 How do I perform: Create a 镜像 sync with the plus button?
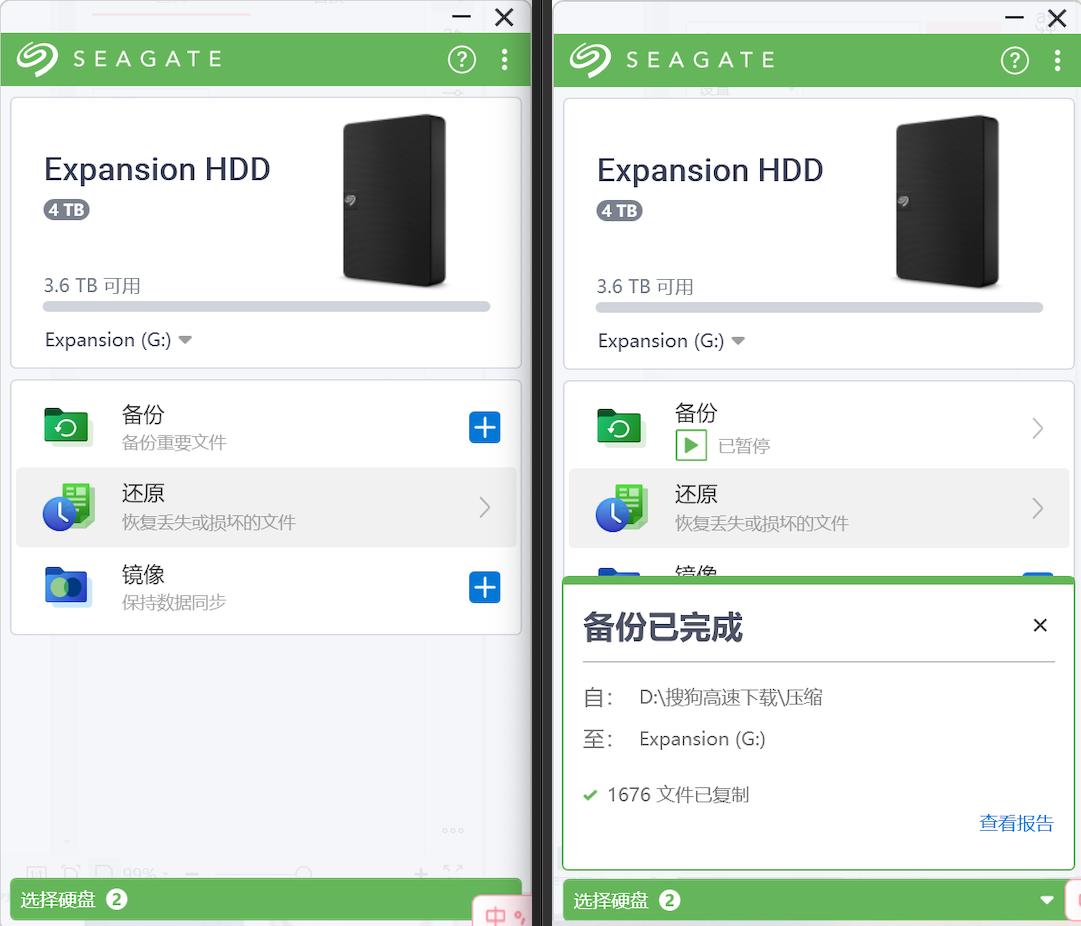click(x=484, y=587)
